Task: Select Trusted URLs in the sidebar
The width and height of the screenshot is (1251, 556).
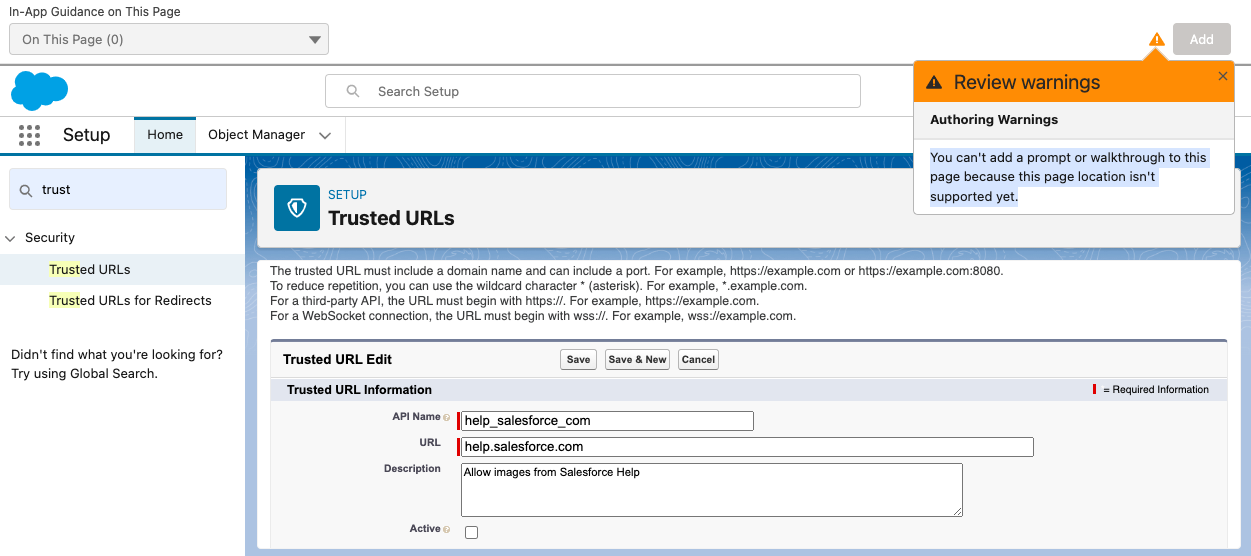Action: pos(90,270)
